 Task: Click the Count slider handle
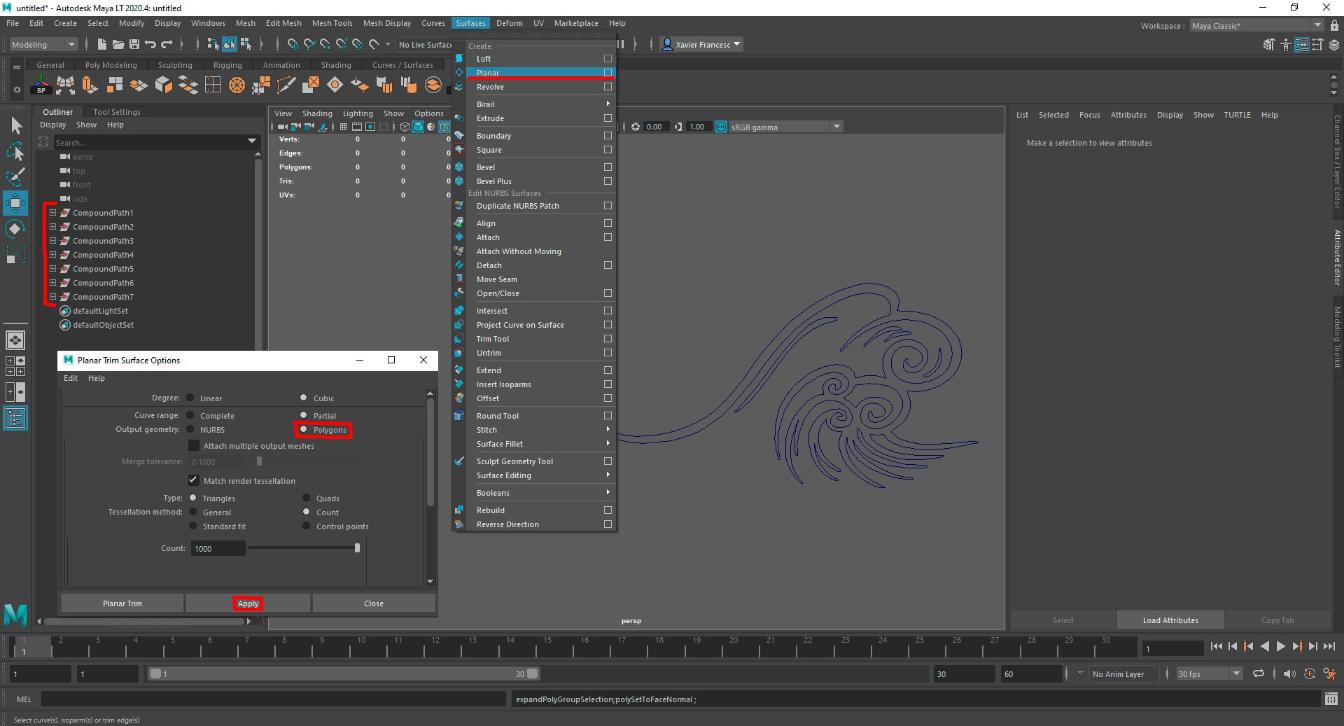click(x=357, y=548)
